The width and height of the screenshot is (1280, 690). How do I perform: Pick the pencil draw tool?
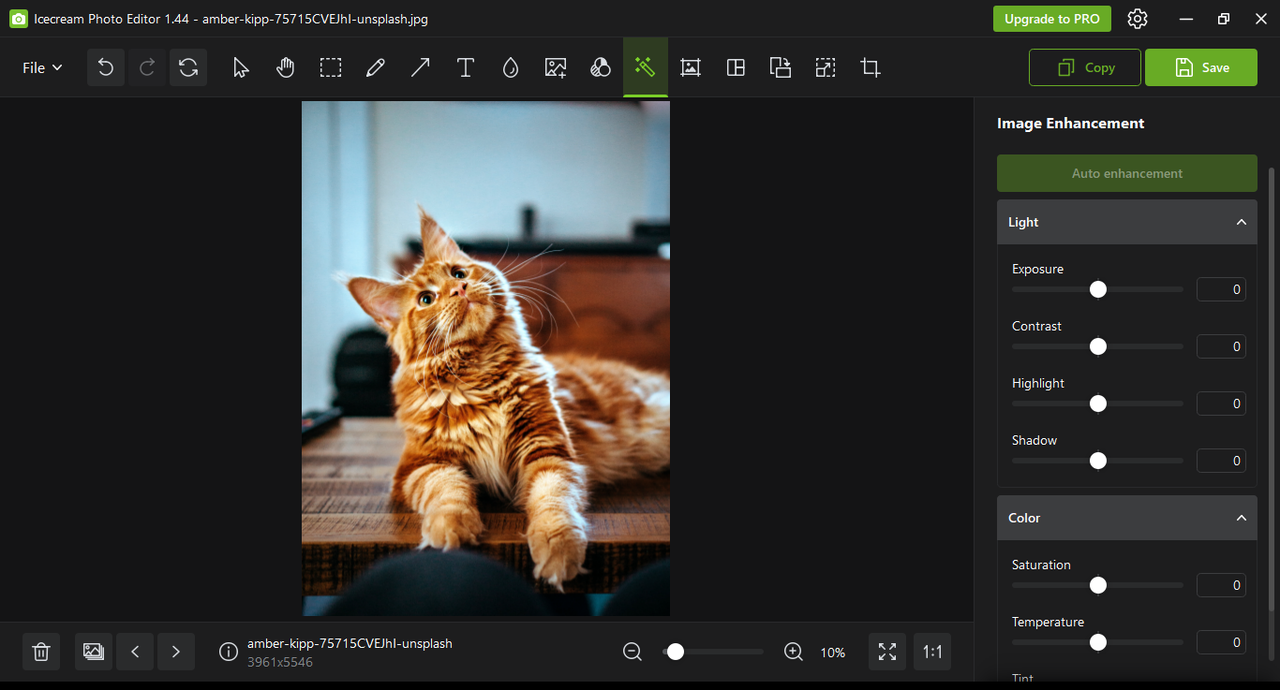pos(375,67)
